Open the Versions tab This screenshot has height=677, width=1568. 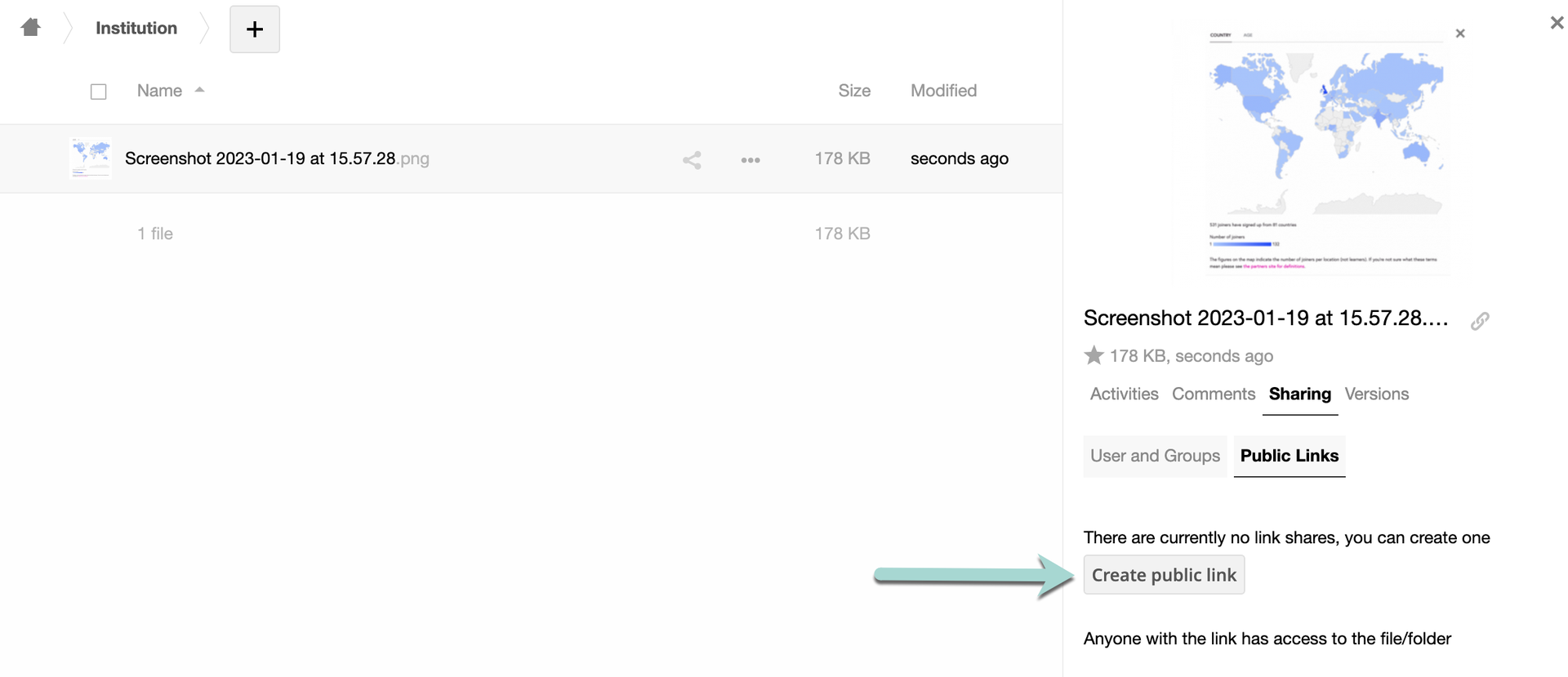1376,394
